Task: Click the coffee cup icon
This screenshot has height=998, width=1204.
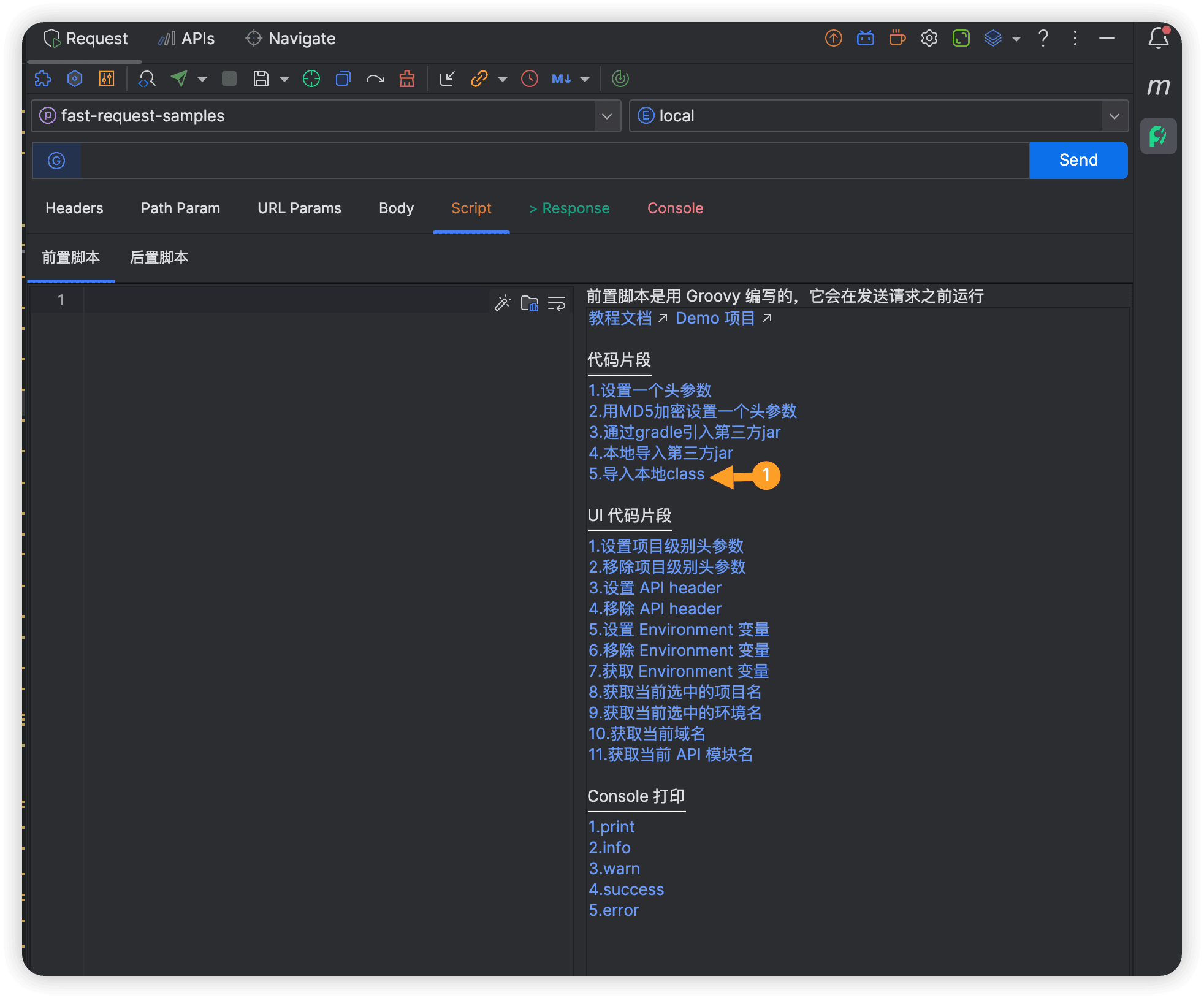Action: pyautogui.click(x=897, y=38)
